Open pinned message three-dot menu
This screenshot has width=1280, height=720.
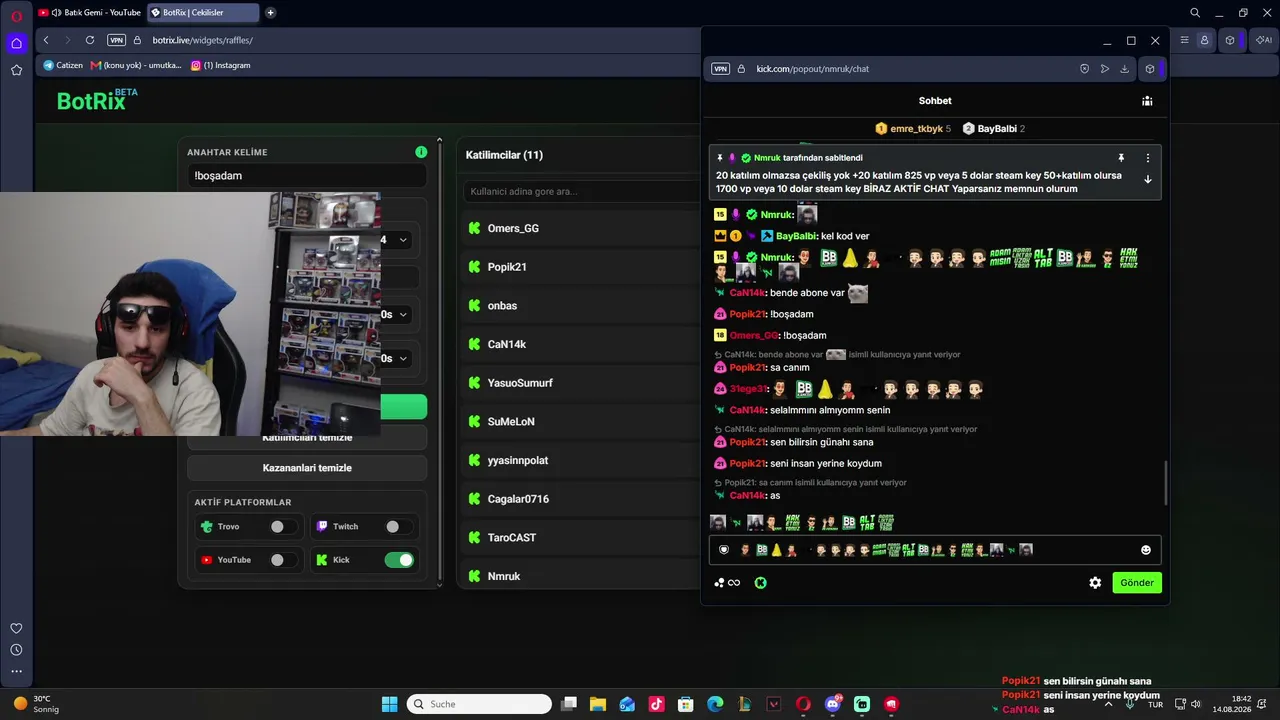pos(1148,158)
